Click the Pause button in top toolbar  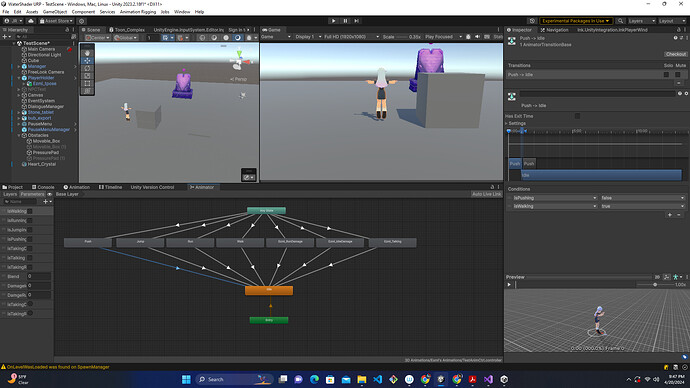345,21
